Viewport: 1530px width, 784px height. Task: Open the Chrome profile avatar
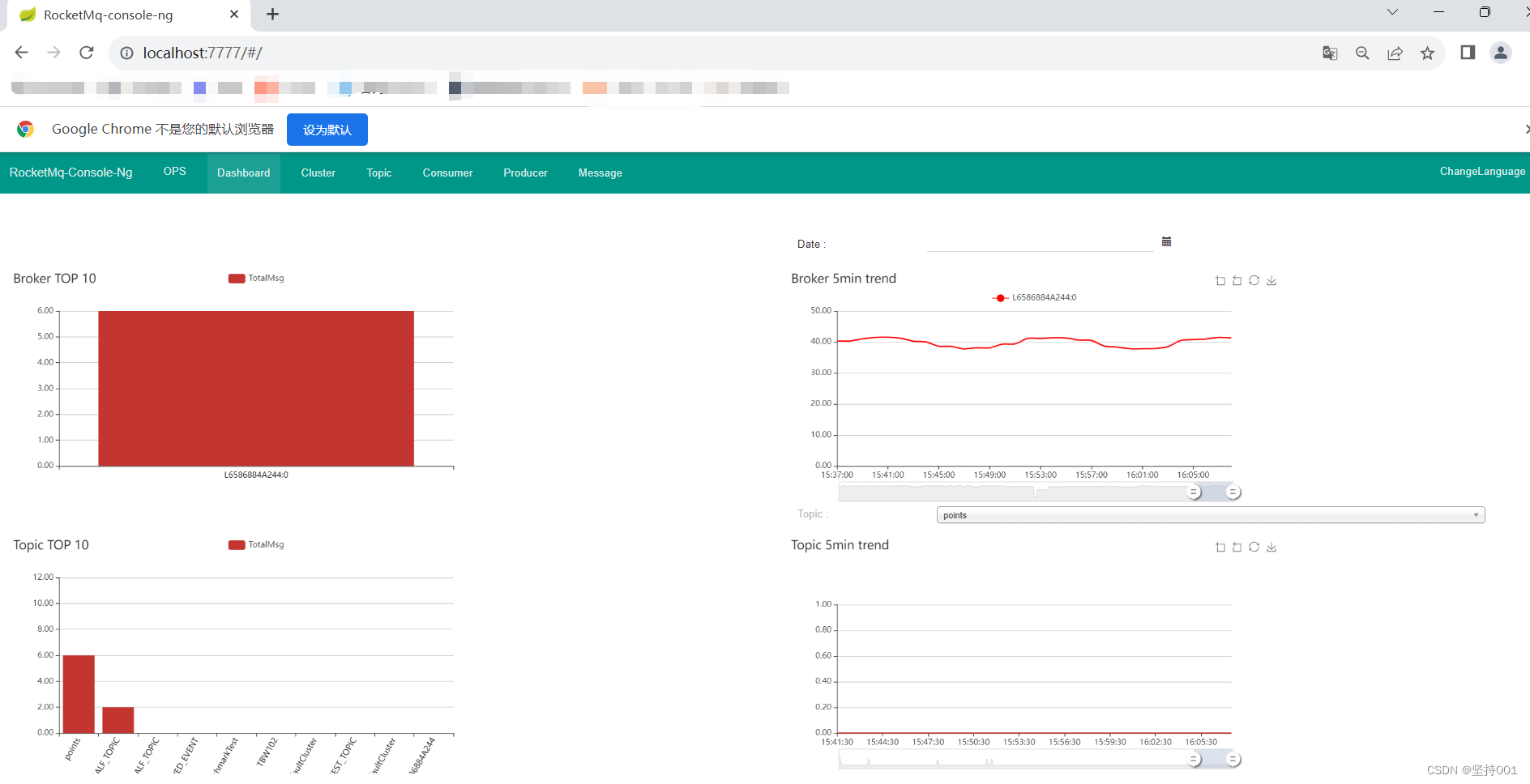coord(1501,53)
